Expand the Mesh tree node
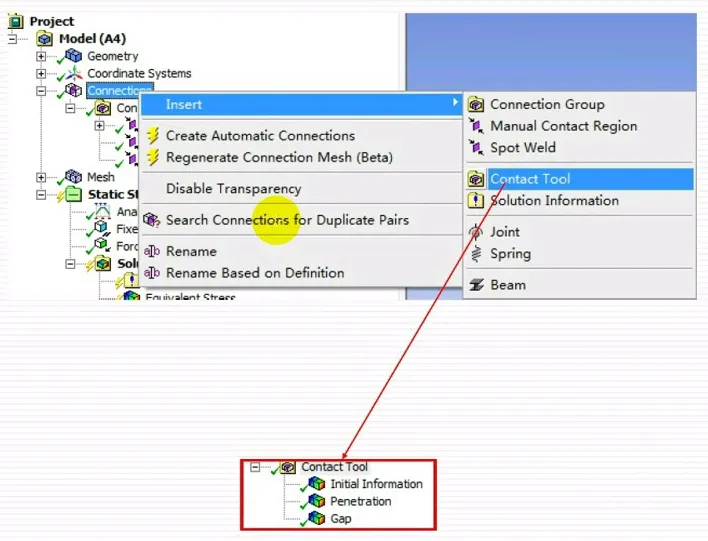The width and height of the screenshot is (708, 541). click(41, 177)
